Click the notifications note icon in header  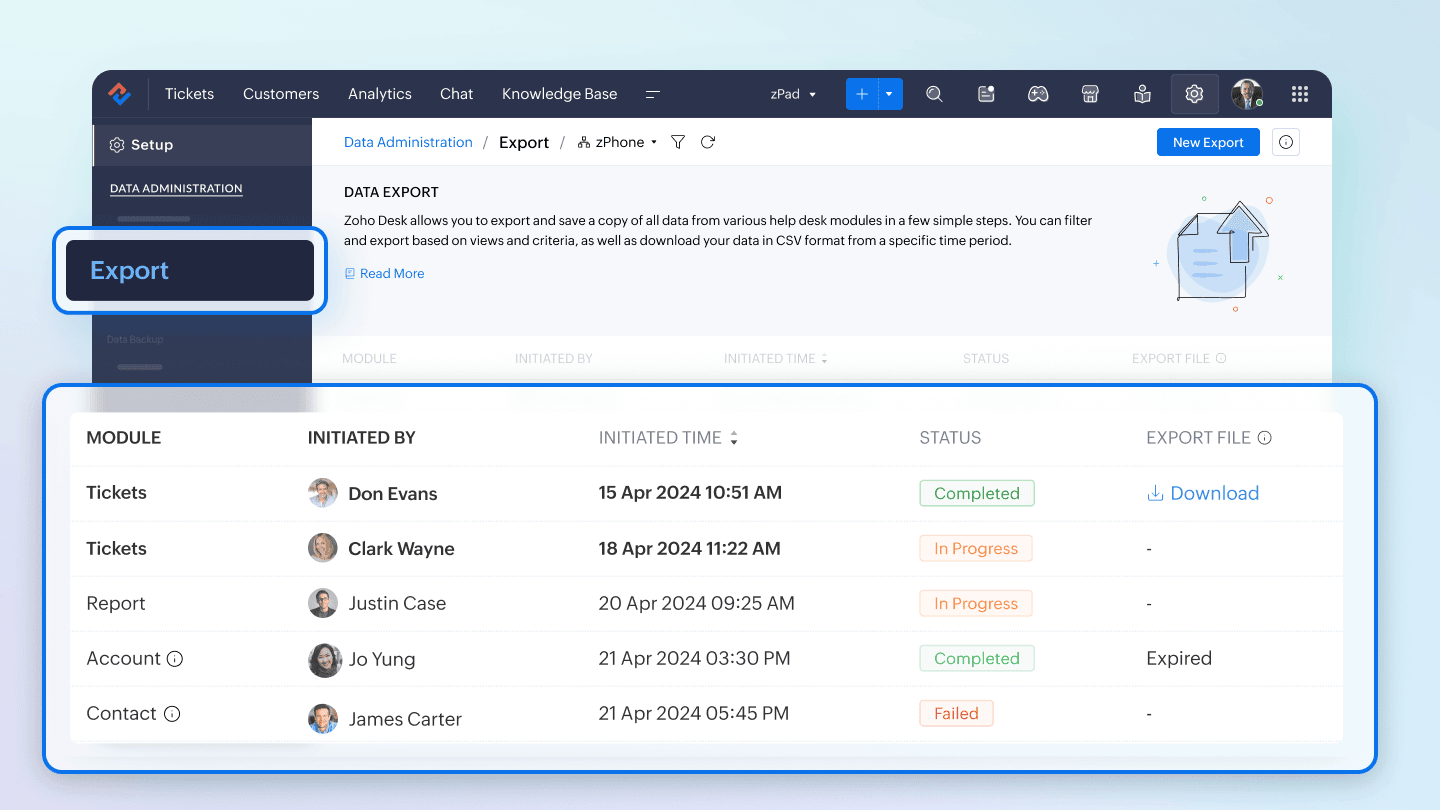click(x=986, y=94)
